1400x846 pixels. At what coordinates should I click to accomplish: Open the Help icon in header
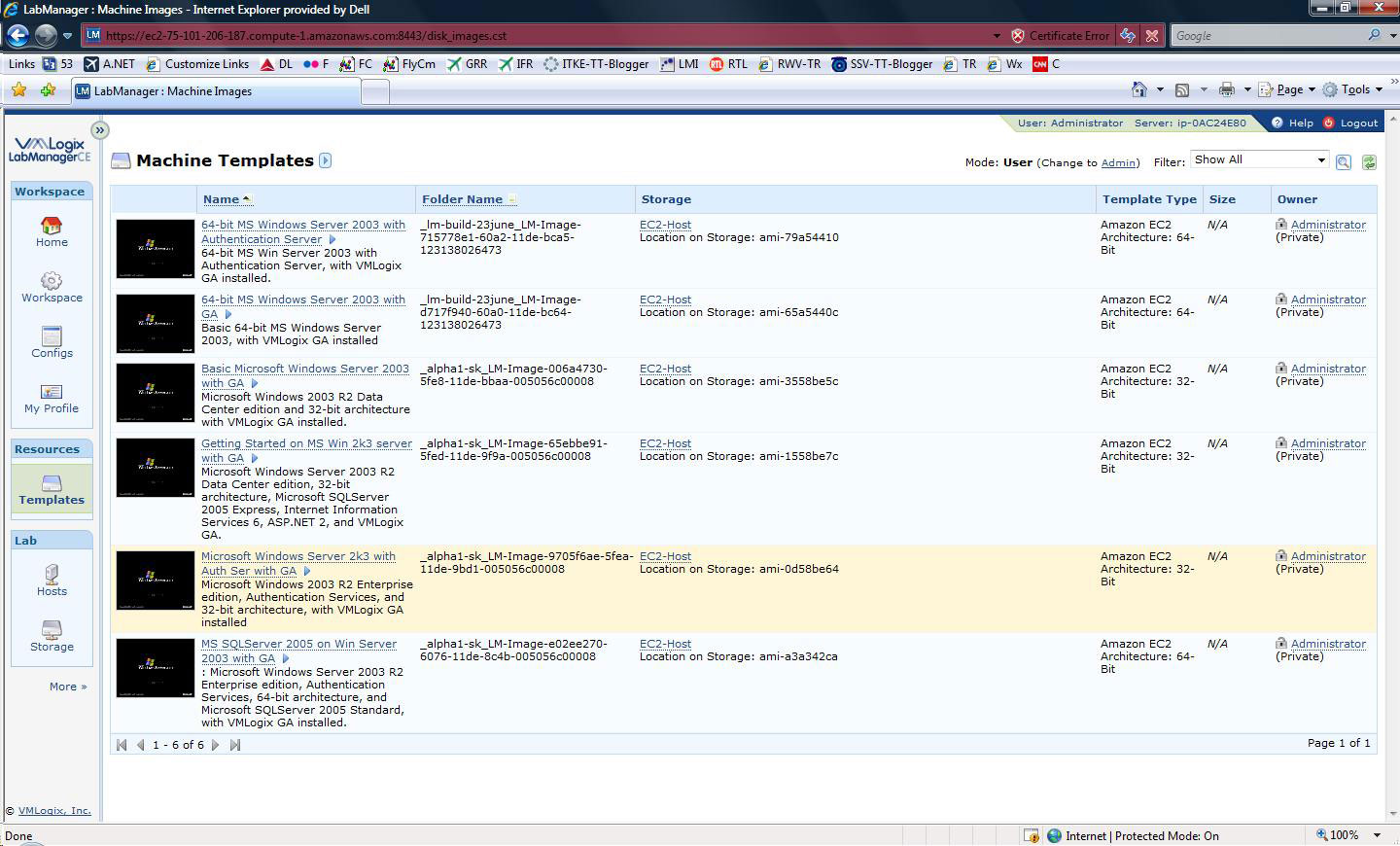tap(1277, 123)
